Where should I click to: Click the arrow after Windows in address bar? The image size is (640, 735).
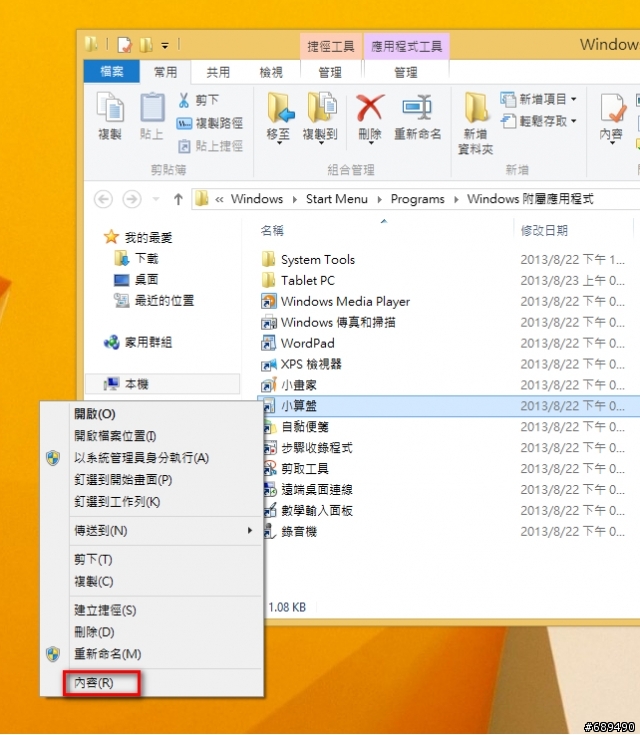coord(294,200)
